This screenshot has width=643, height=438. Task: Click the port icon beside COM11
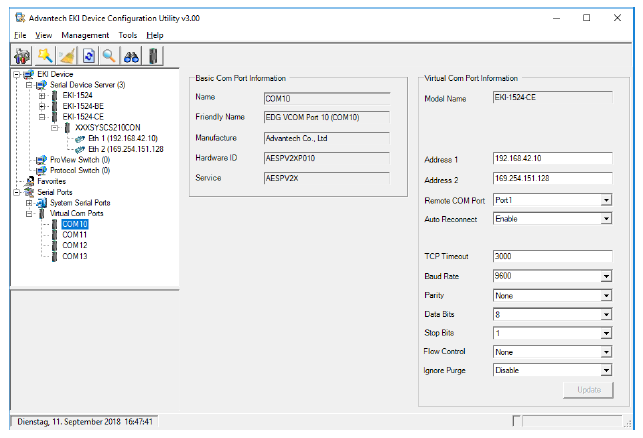pyautogui.click(x=54, y=235)
